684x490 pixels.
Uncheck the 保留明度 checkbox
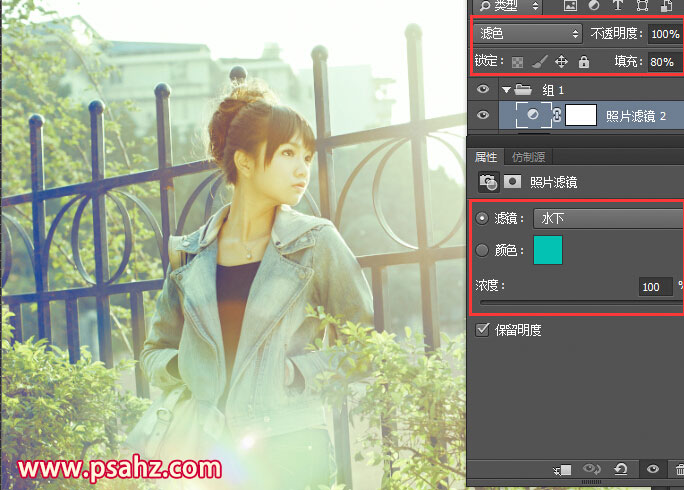(x=483, y=329)
